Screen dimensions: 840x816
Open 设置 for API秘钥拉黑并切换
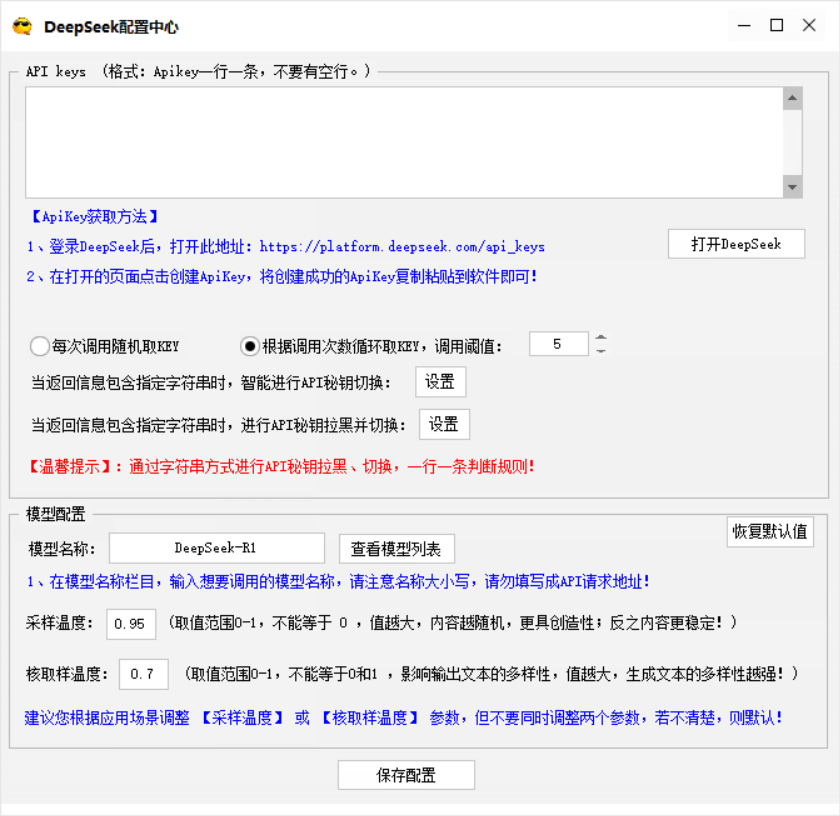pyautogui.click(x=444, y=424)
